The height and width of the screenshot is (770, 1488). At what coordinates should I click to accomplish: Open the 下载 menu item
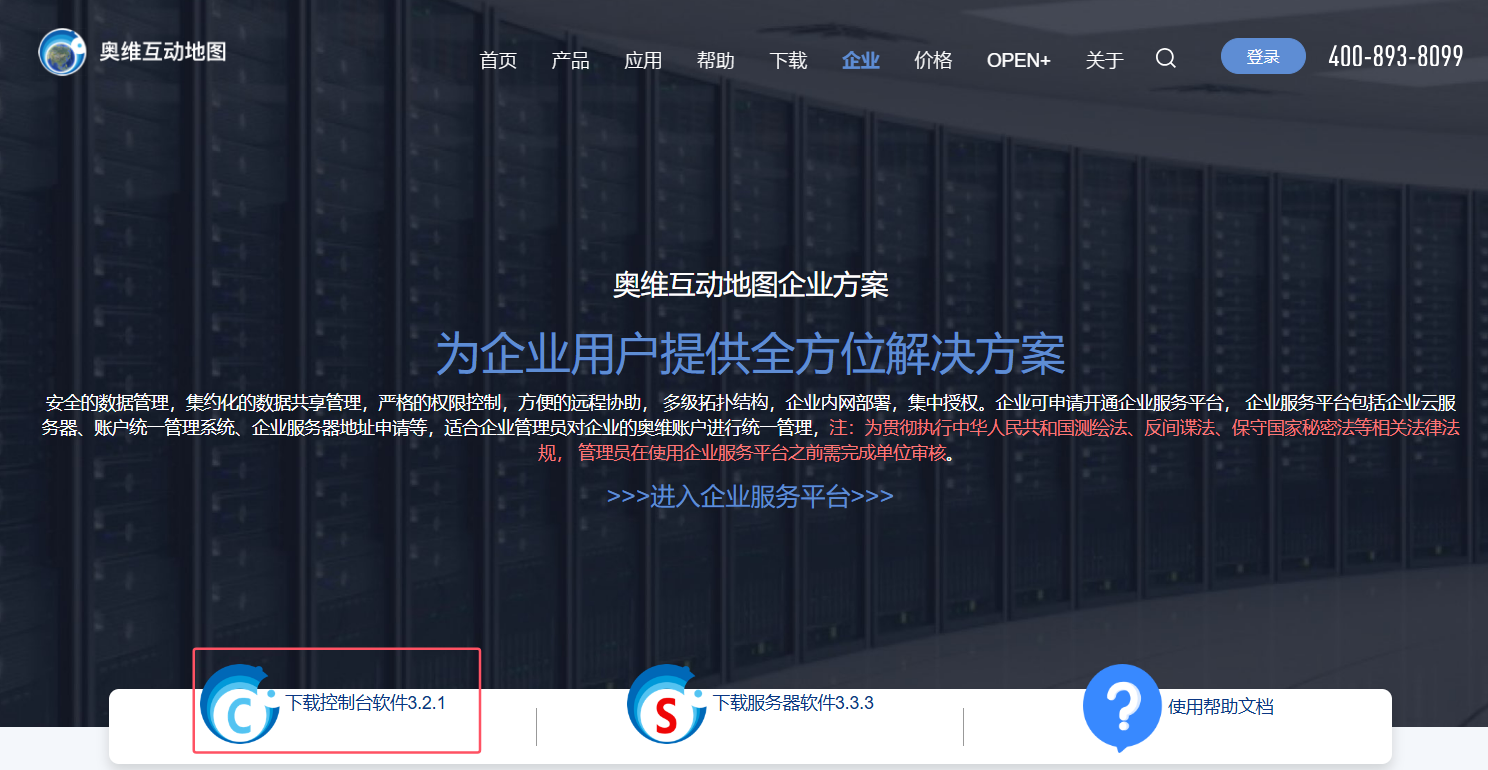tap(788, 60)
